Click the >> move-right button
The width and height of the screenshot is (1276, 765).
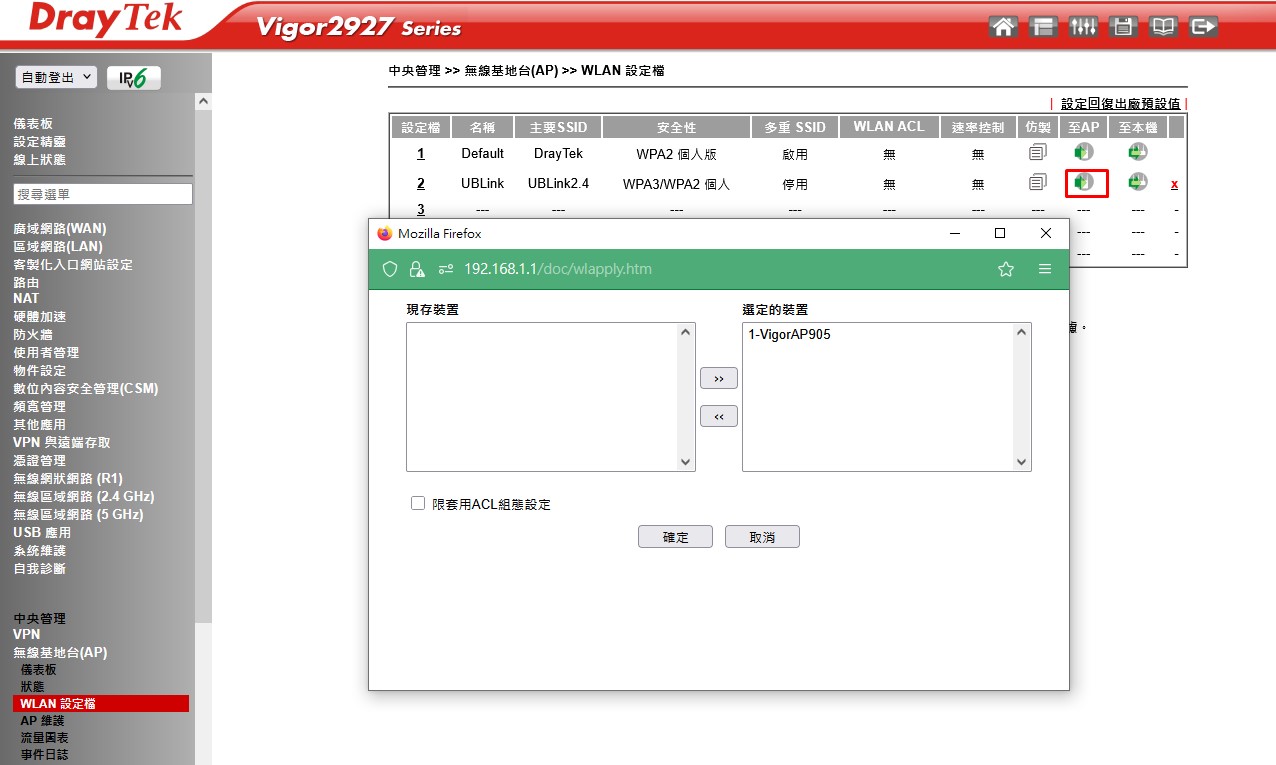pyautogui.click(x=719, y=379)
